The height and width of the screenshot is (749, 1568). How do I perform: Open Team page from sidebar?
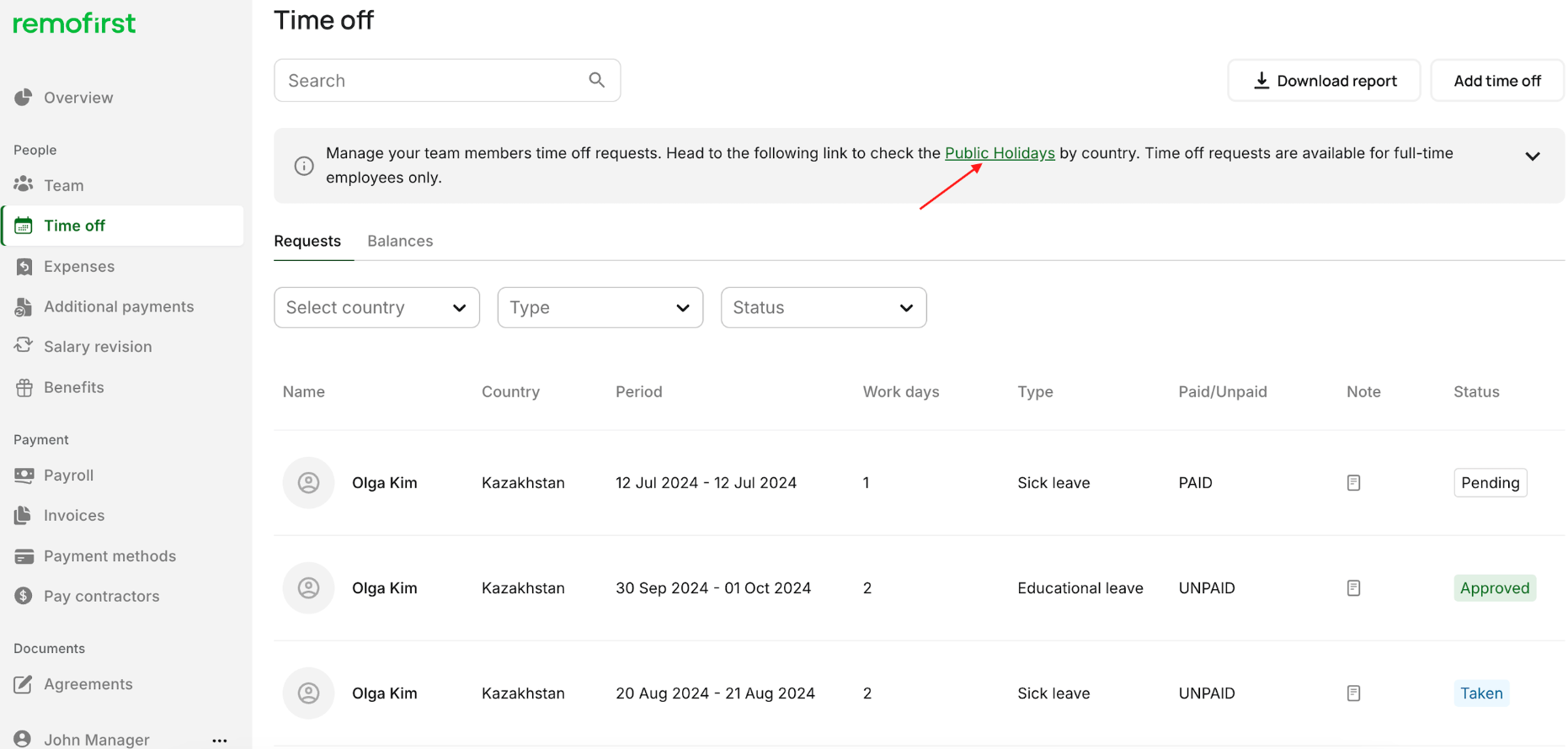(64, 185)
